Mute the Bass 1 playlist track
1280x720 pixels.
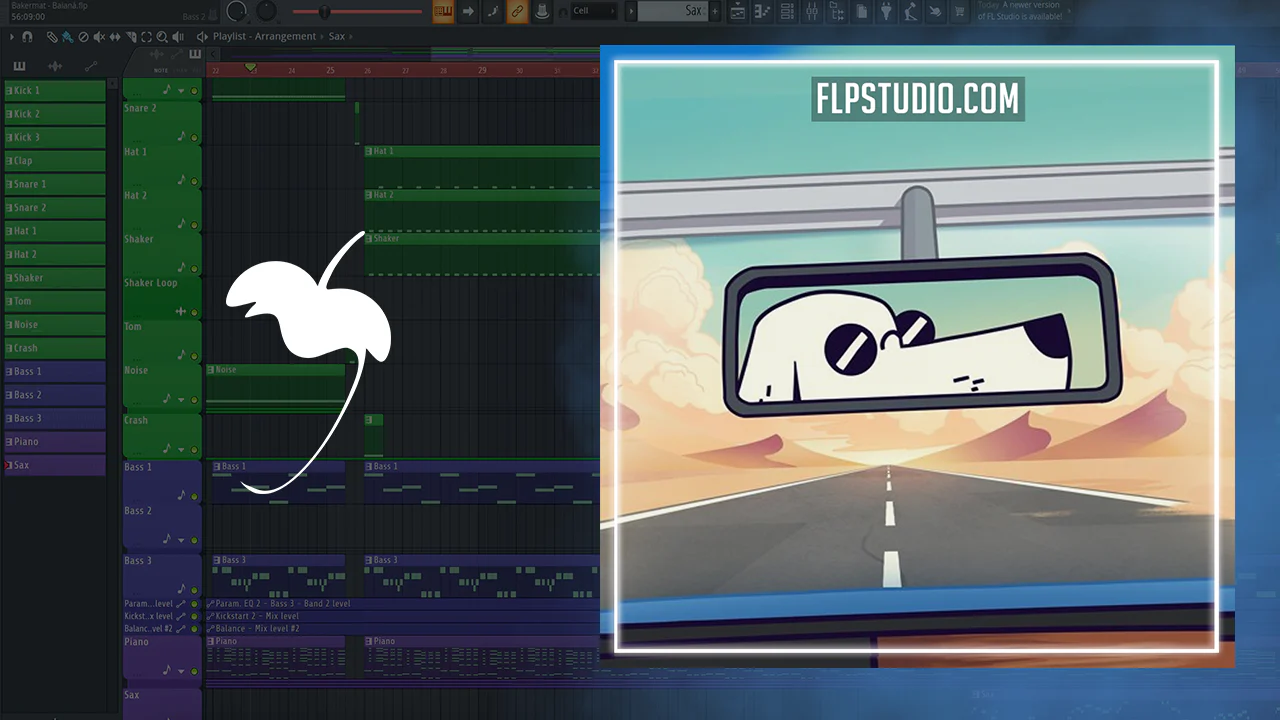tap(194, 495)
